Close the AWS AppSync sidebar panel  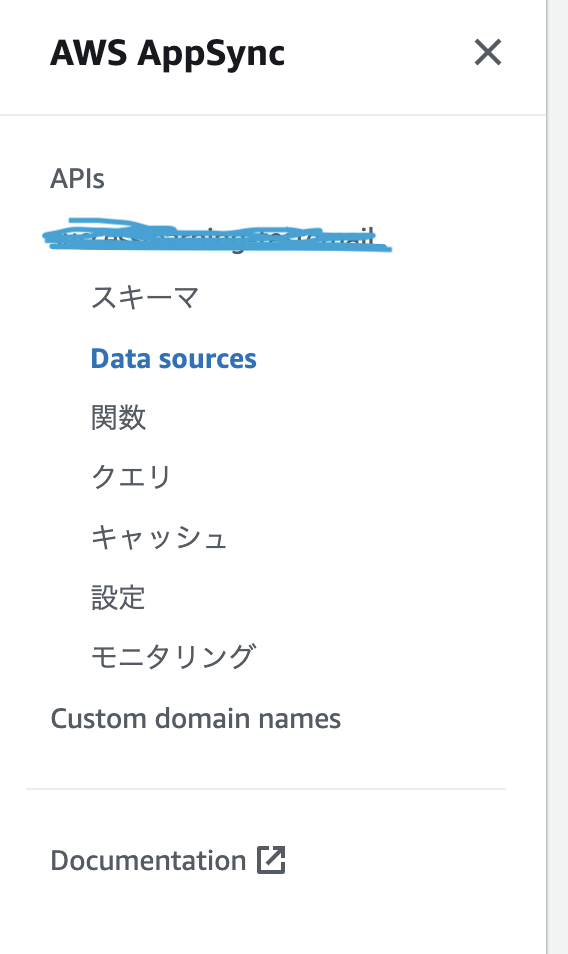(488, 52)
